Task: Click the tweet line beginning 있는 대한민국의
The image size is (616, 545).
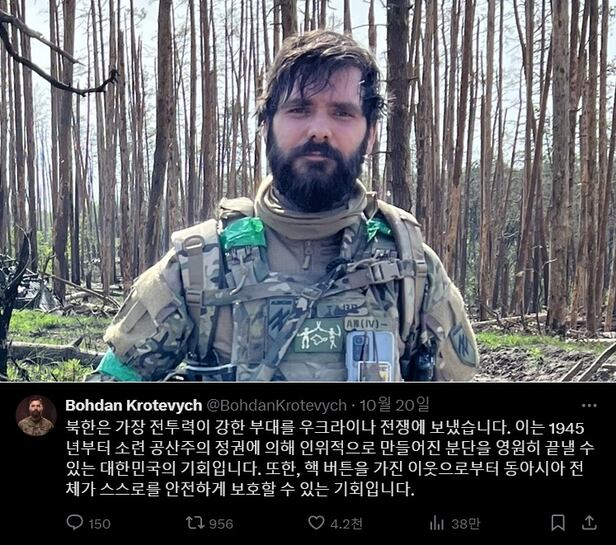Action: [x=324, y=468]
